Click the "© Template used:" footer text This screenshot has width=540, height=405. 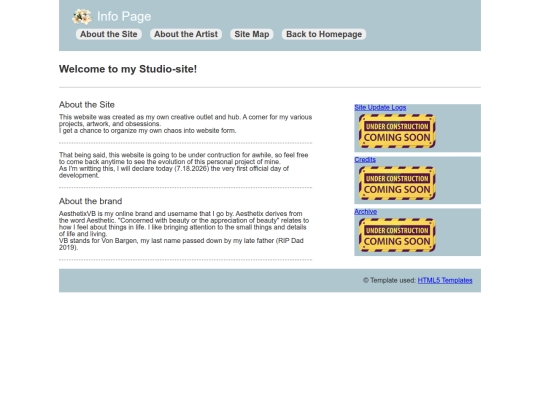(x=390, y=280)
